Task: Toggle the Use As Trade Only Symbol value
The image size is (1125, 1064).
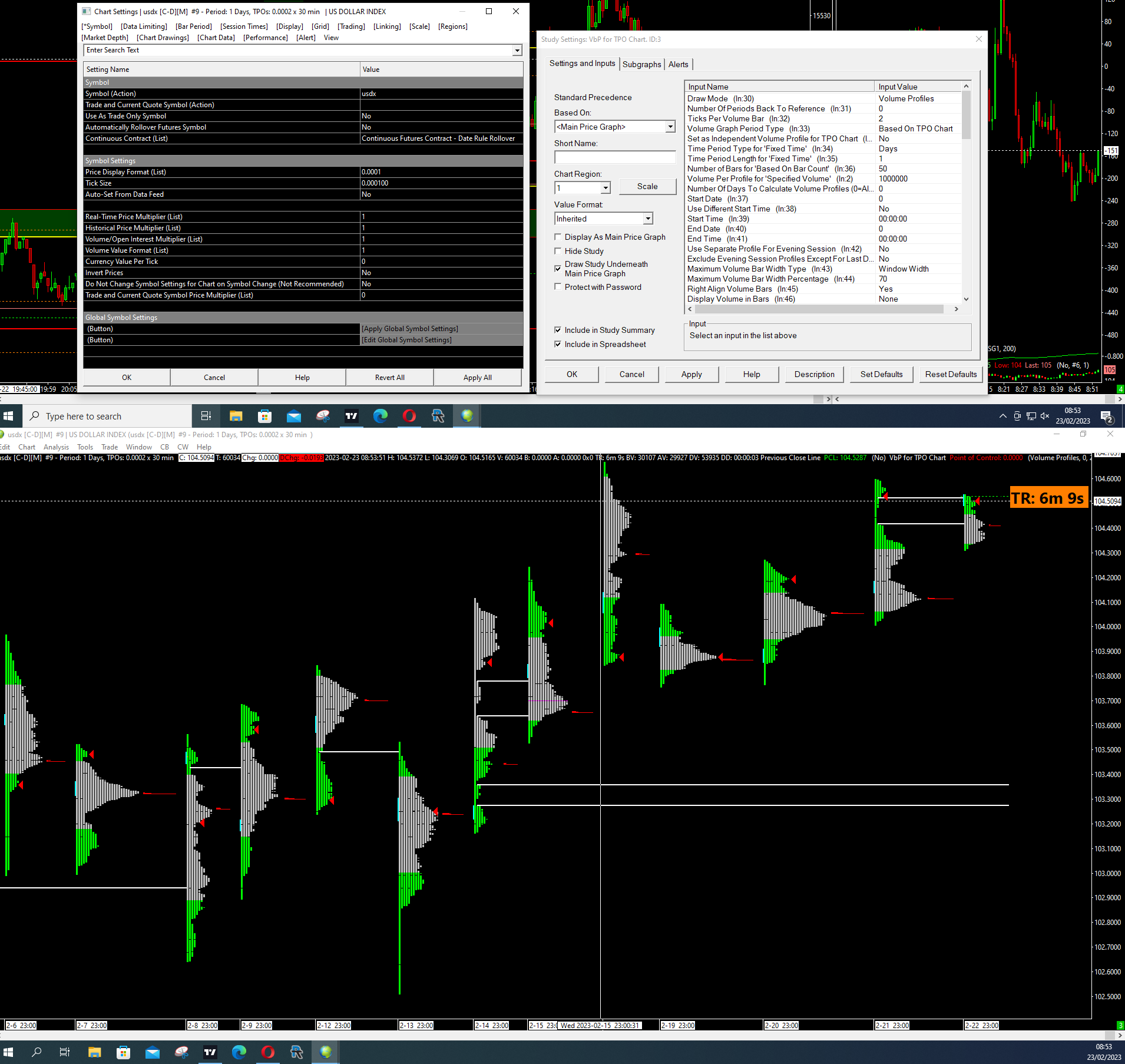Action: click(441, 116)
